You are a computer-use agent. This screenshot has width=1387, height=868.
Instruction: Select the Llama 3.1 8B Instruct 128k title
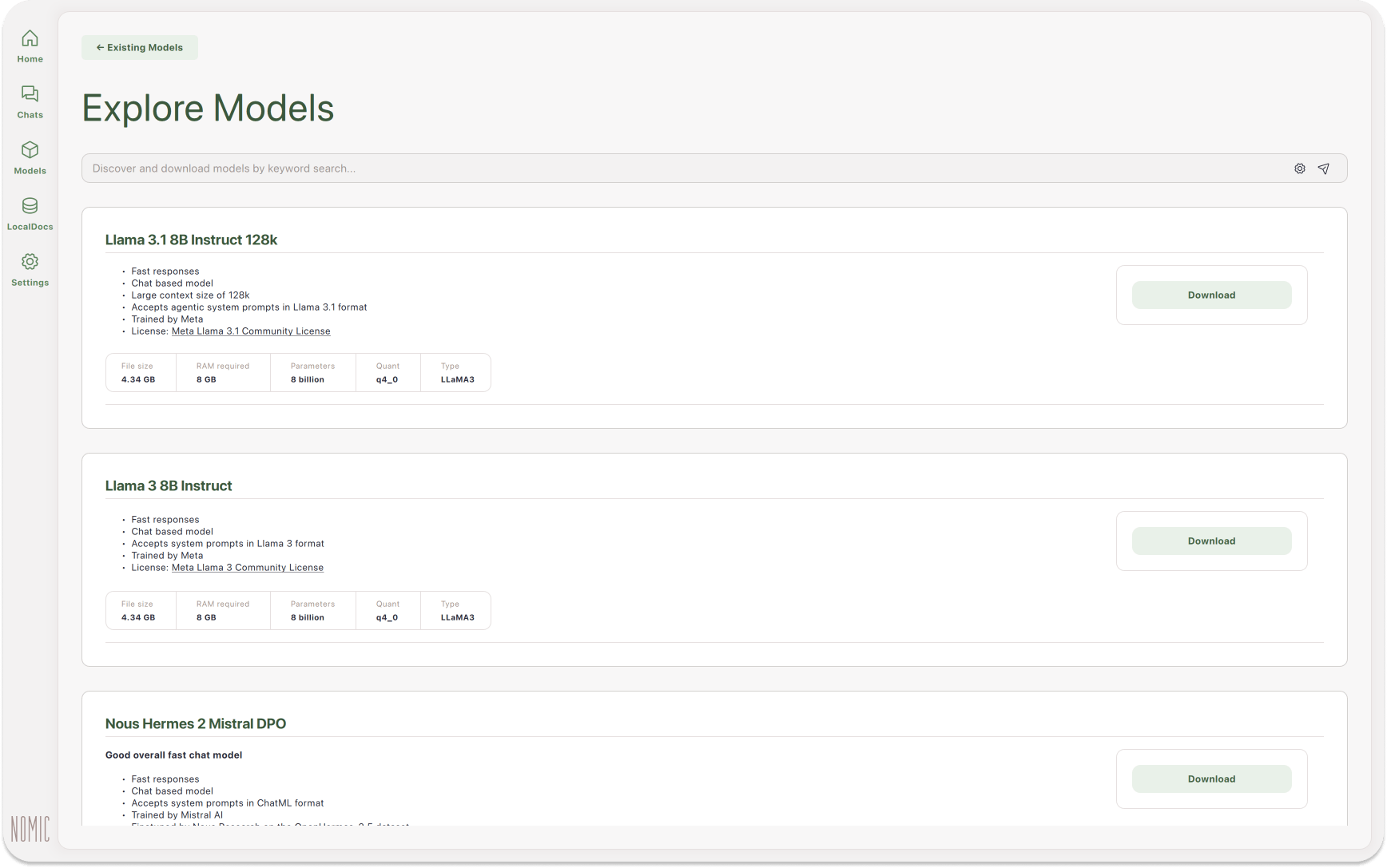tap(191, 240)
